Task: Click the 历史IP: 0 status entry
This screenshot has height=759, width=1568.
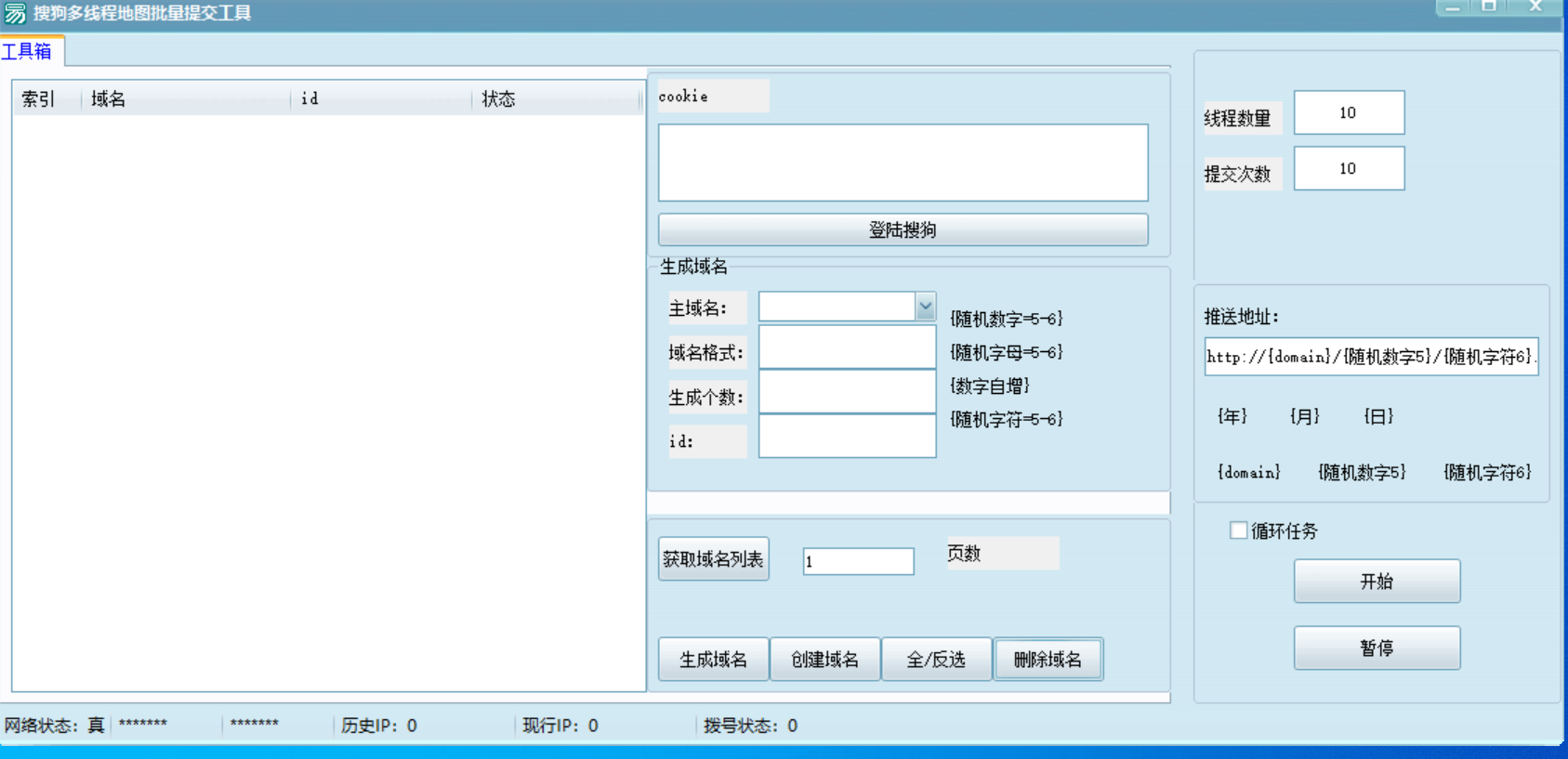Action: [x=378, y=726]
